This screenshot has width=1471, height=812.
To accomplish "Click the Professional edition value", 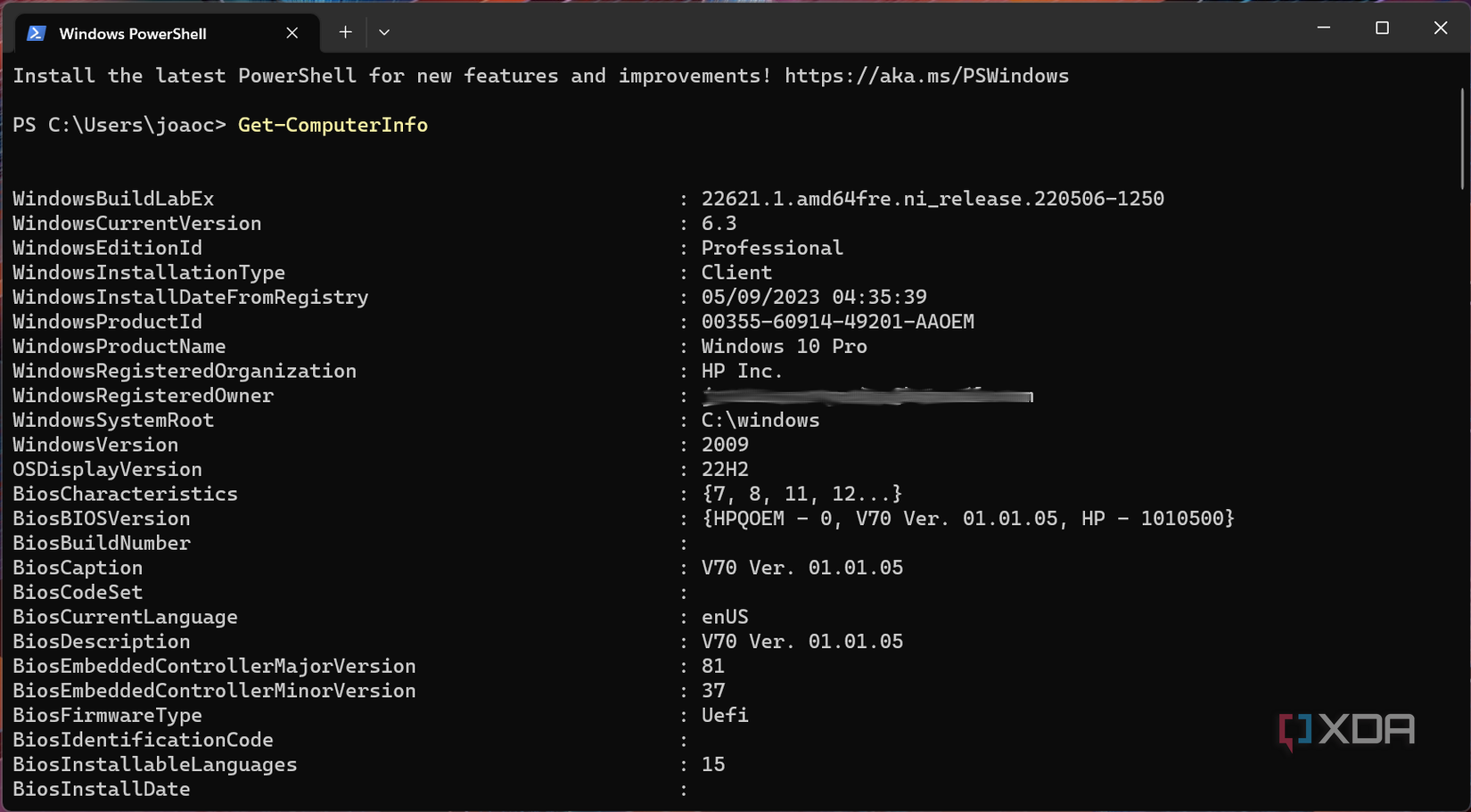I will point(772,248).
